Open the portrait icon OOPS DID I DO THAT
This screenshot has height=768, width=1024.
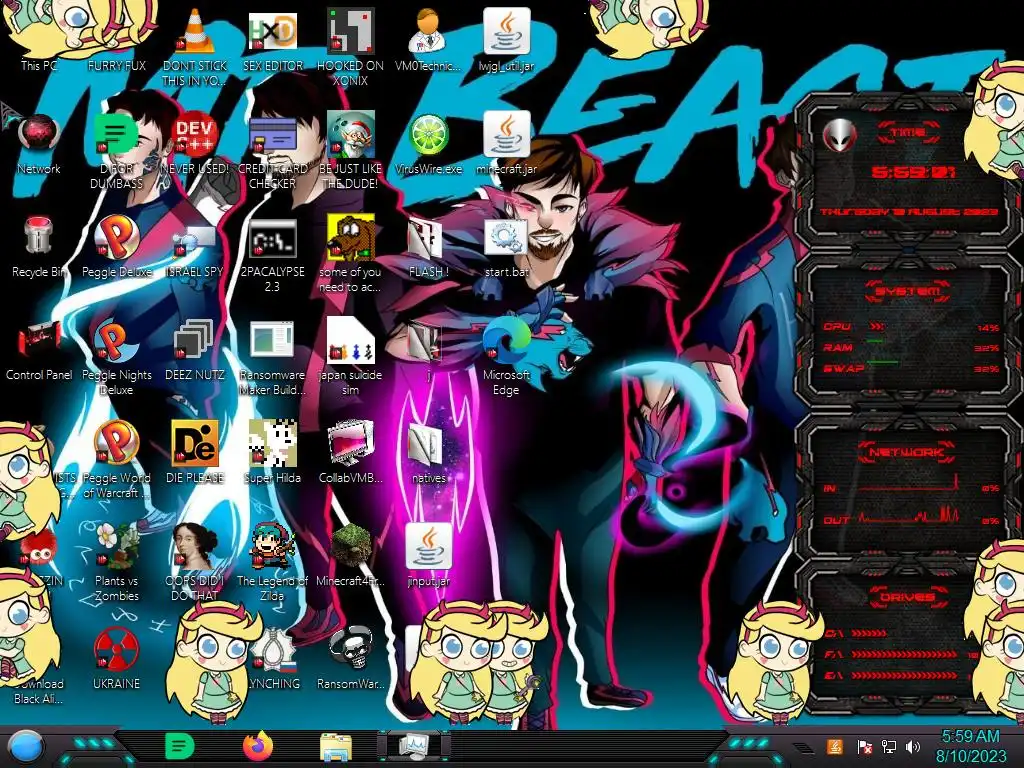[195, 564]
